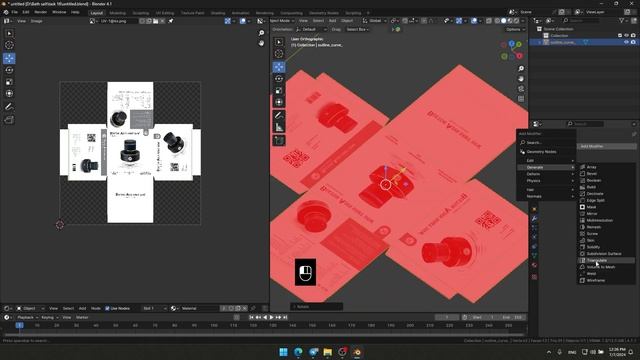Click the Add Modifier button
Viewport: 640px width, 360px height.
[607, 146]
